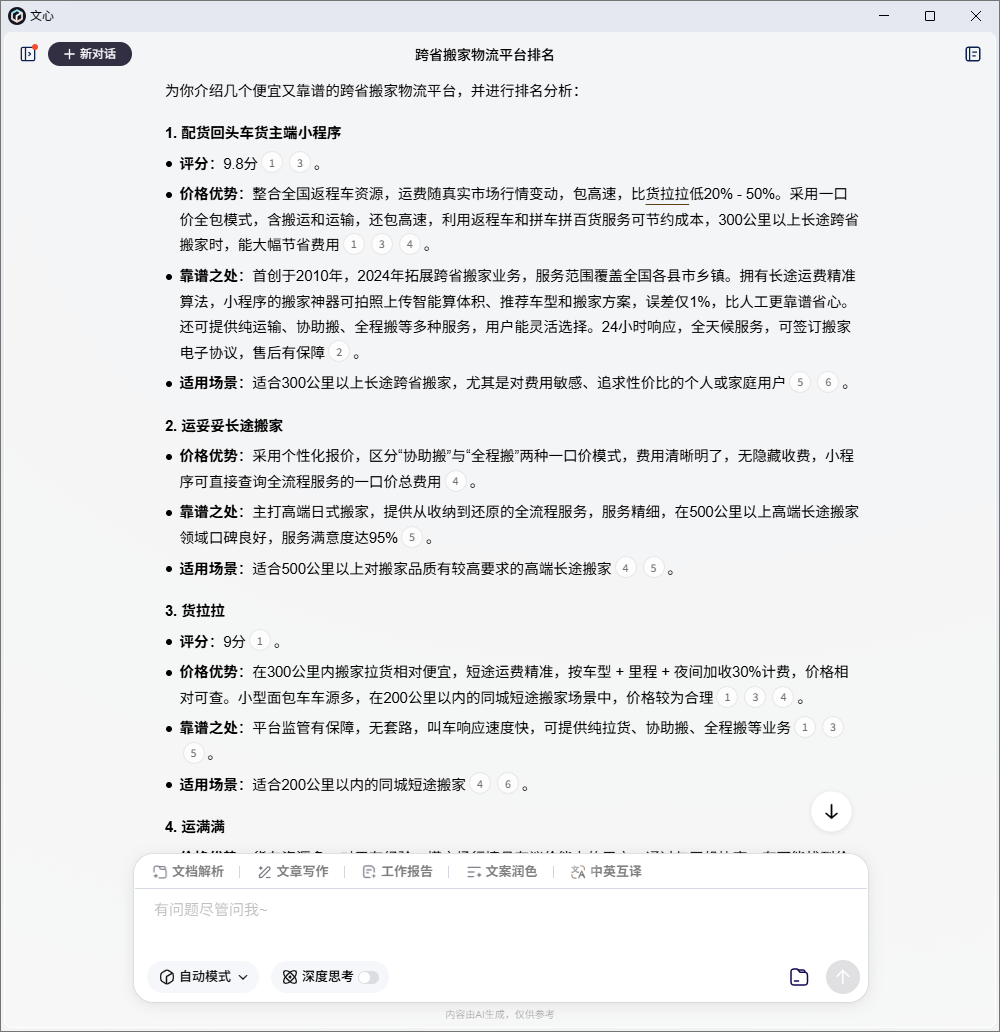Open citation 2 after 售后有保障
Screen dimensions: 1000x1032
click(339, 352)
